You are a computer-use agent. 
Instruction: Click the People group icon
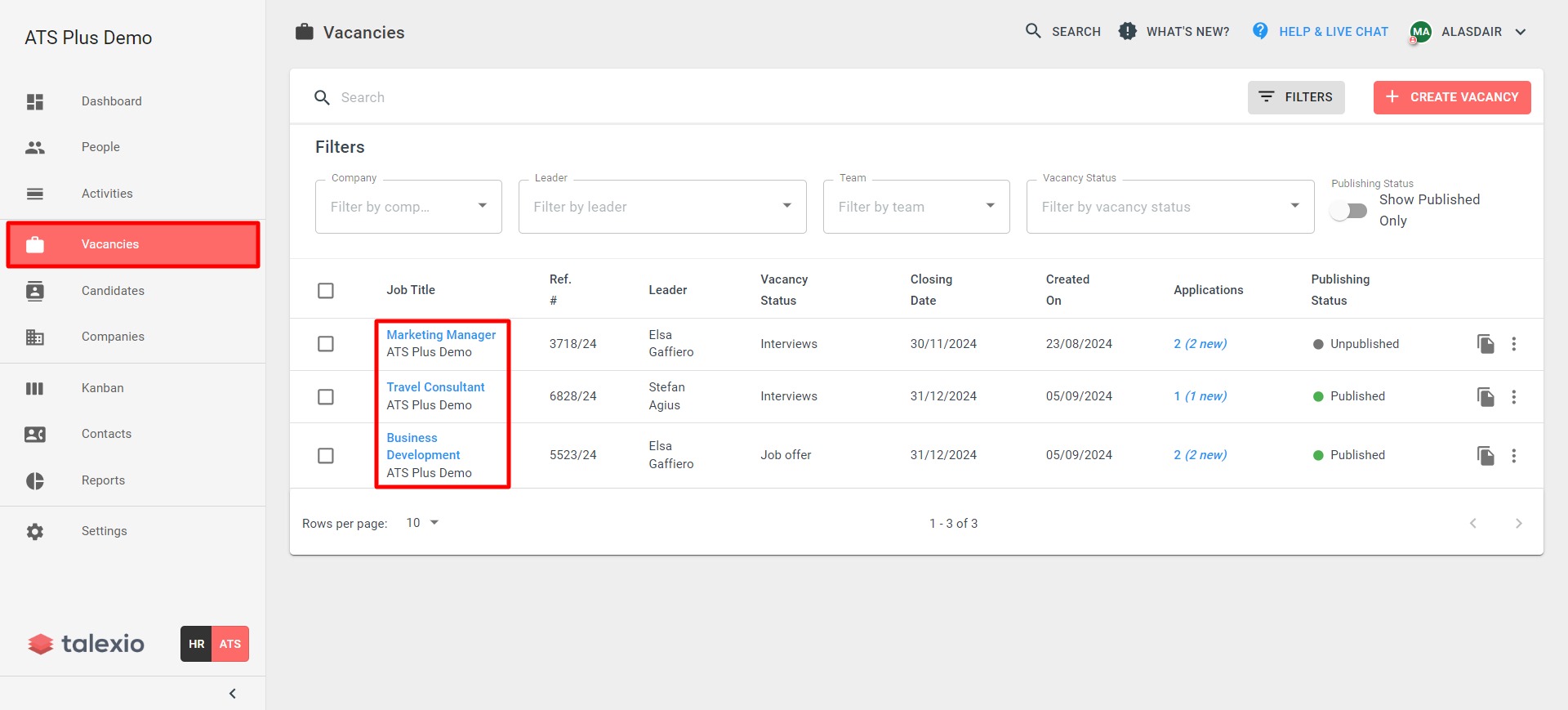pos(35,147)
